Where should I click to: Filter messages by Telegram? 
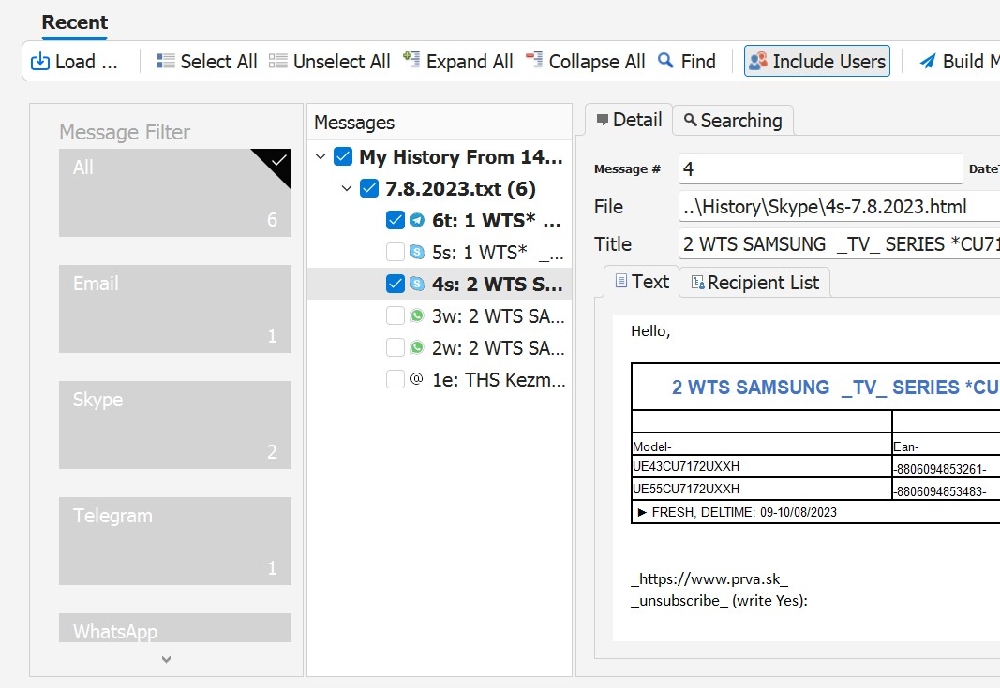[175, 541]
